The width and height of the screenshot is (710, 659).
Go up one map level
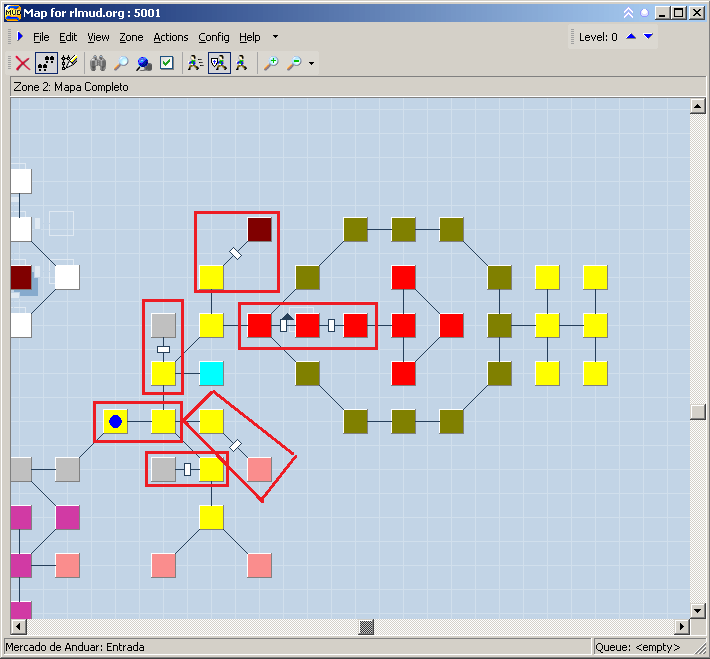point(631,37)
